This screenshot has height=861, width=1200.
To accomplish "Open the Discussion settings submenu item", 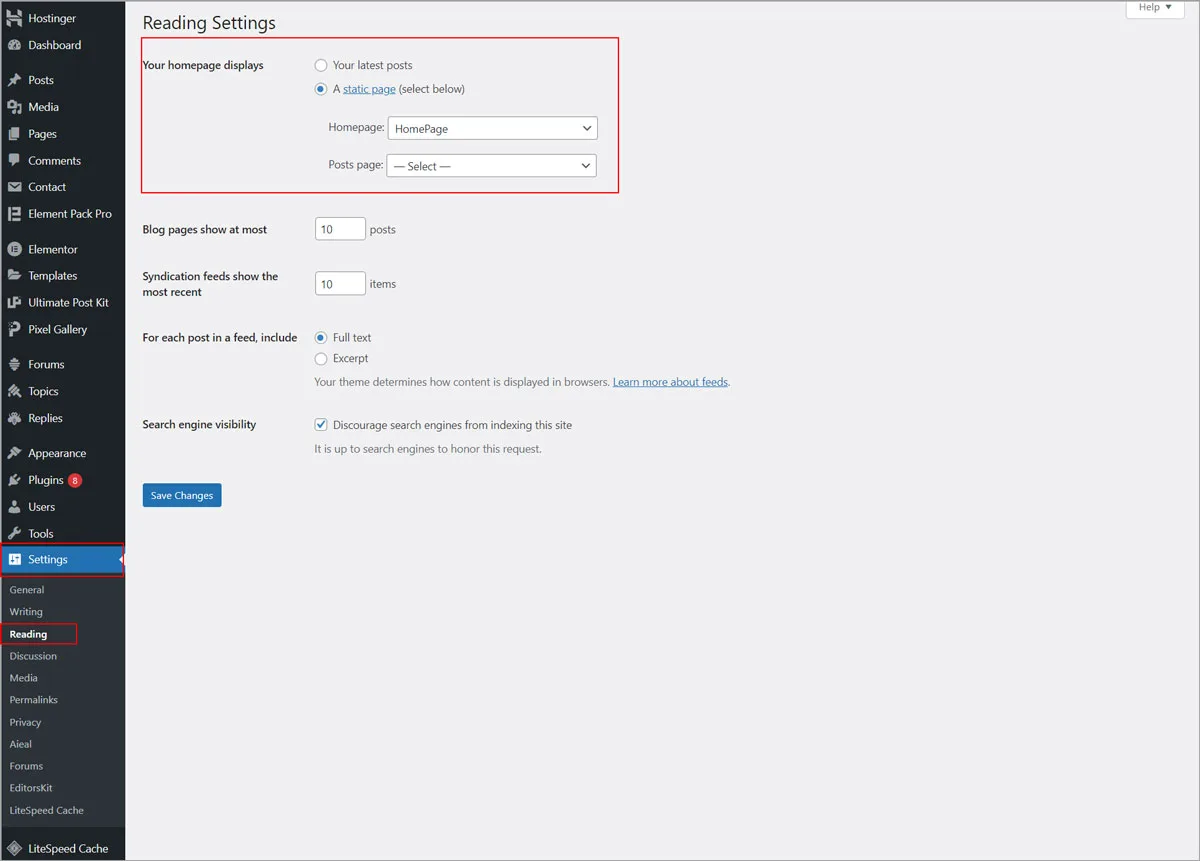I will coord(33,656).
